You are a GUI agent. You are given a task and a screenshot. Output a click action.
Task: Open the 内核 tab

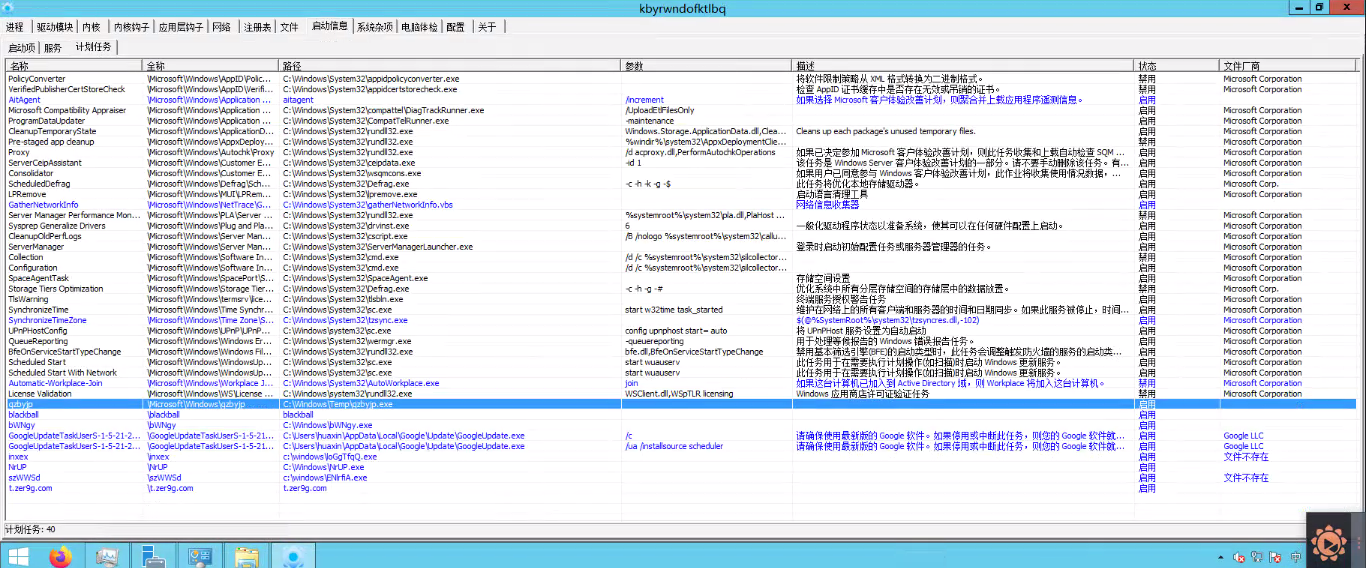[92, 27]
